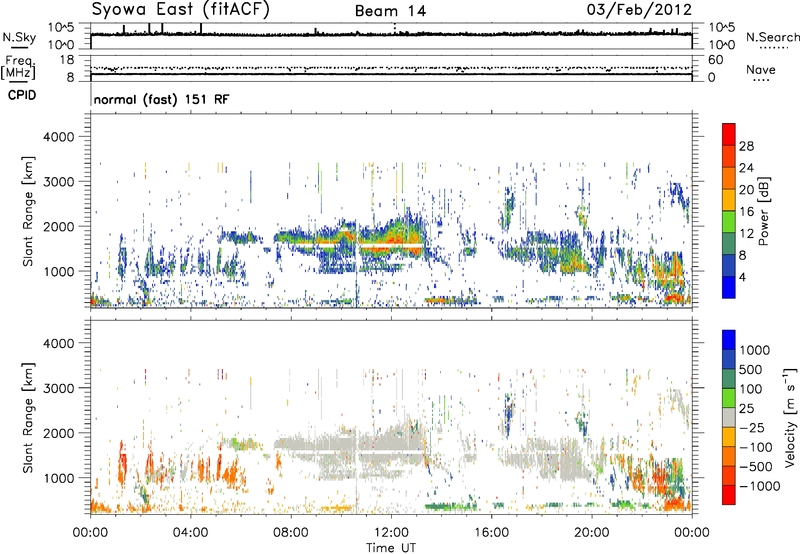Viewport: 800px width, 554px height.
Task: Click the '20' label on the Power scale
Action: 746,190
